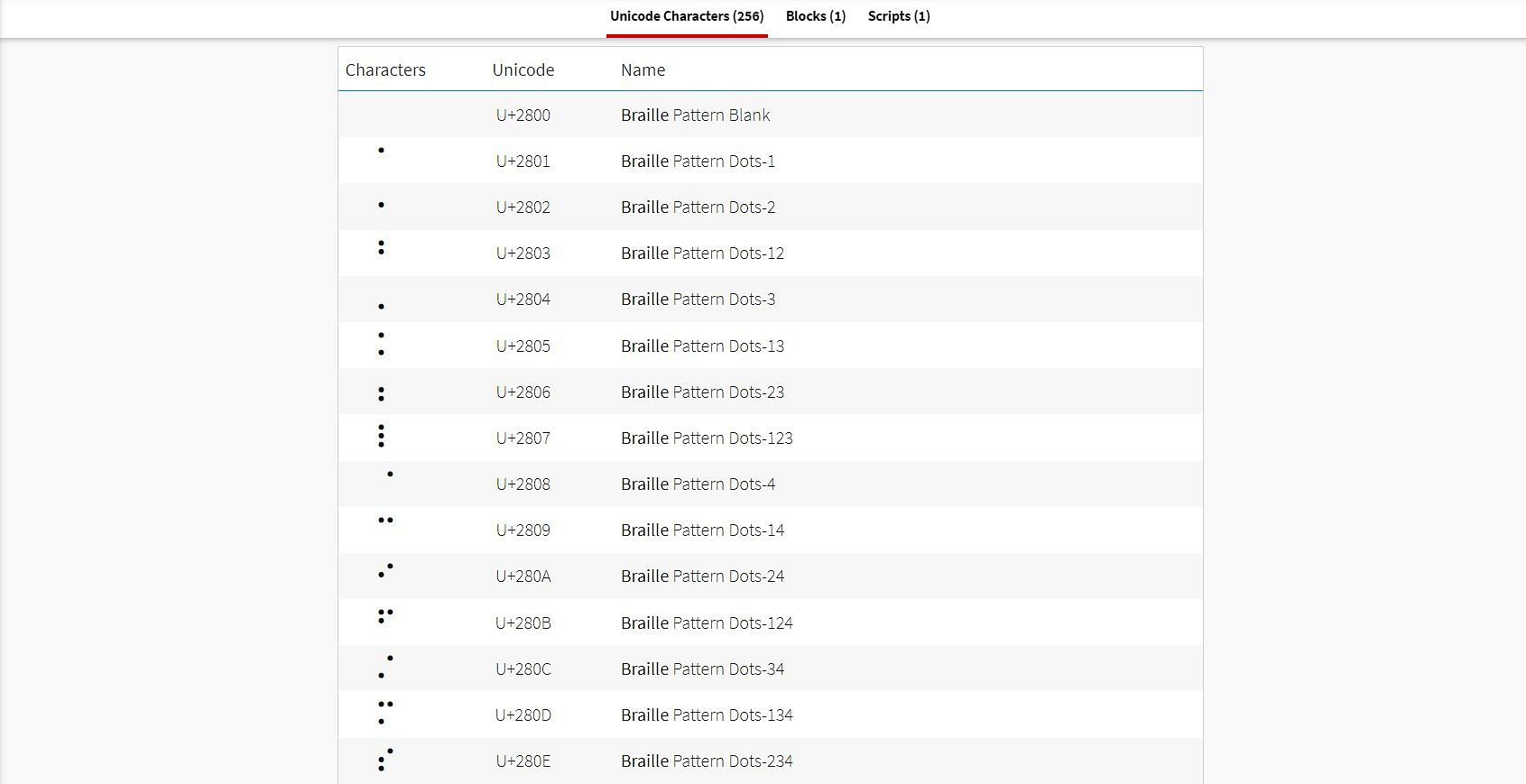Open Braille Pattern Dots-124 entry
Screen dimensions: 1526x784
(708, 623)
